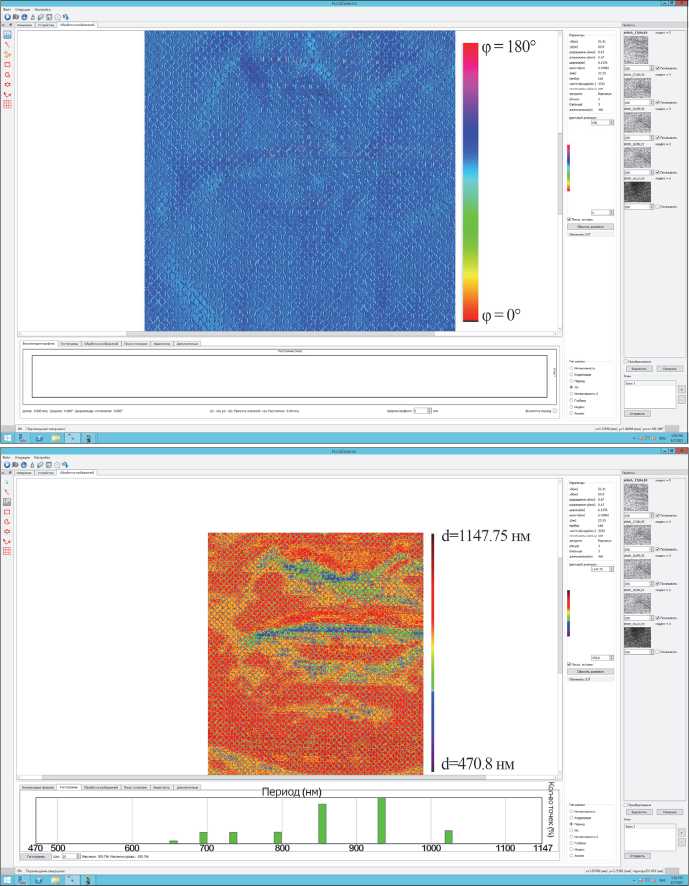Click color-range upper spinner above gradient bar, bottom window

(x=602, y=569)
